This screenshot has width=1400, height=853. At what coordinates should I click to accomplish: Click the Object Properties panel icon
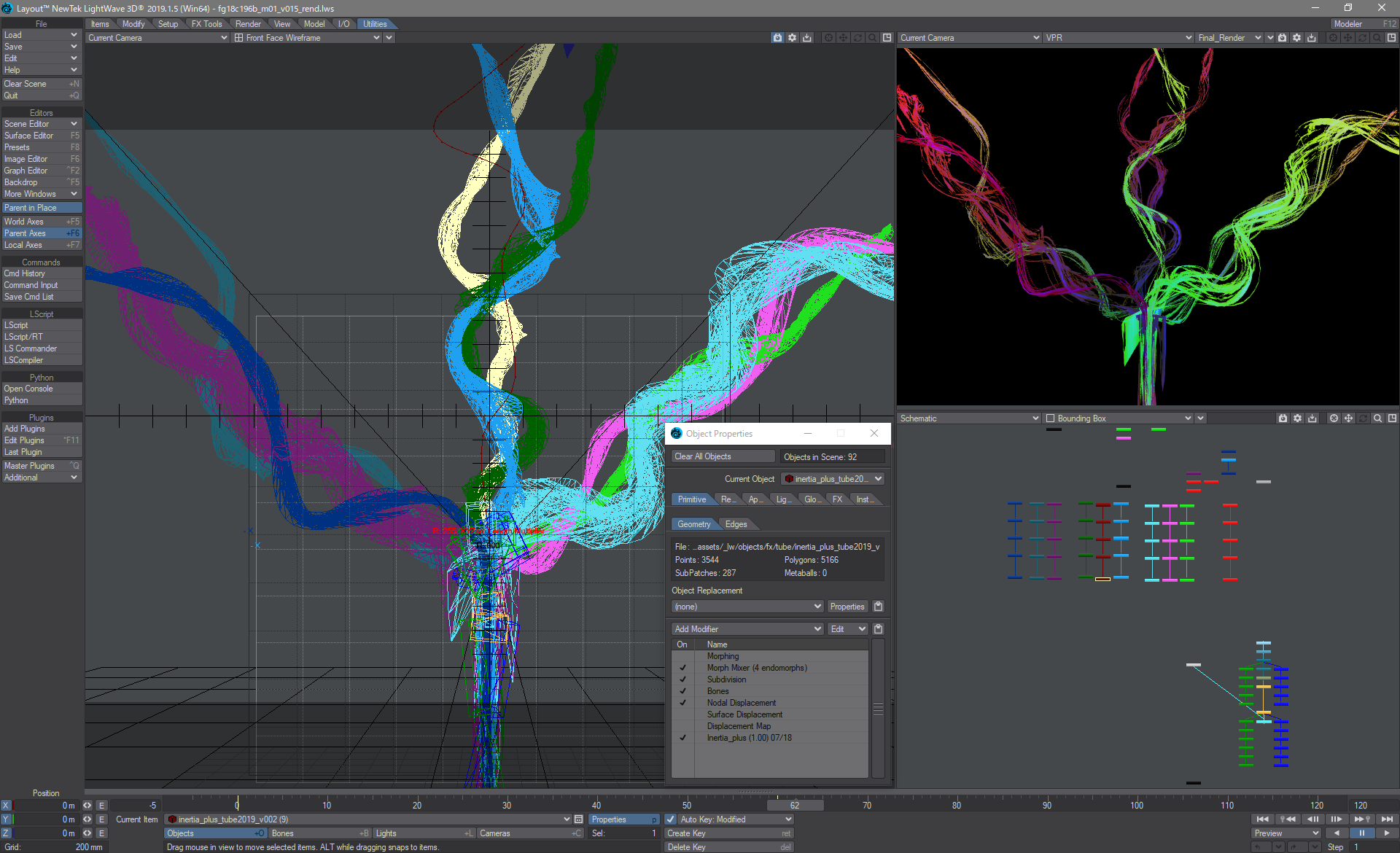(678, 433)
